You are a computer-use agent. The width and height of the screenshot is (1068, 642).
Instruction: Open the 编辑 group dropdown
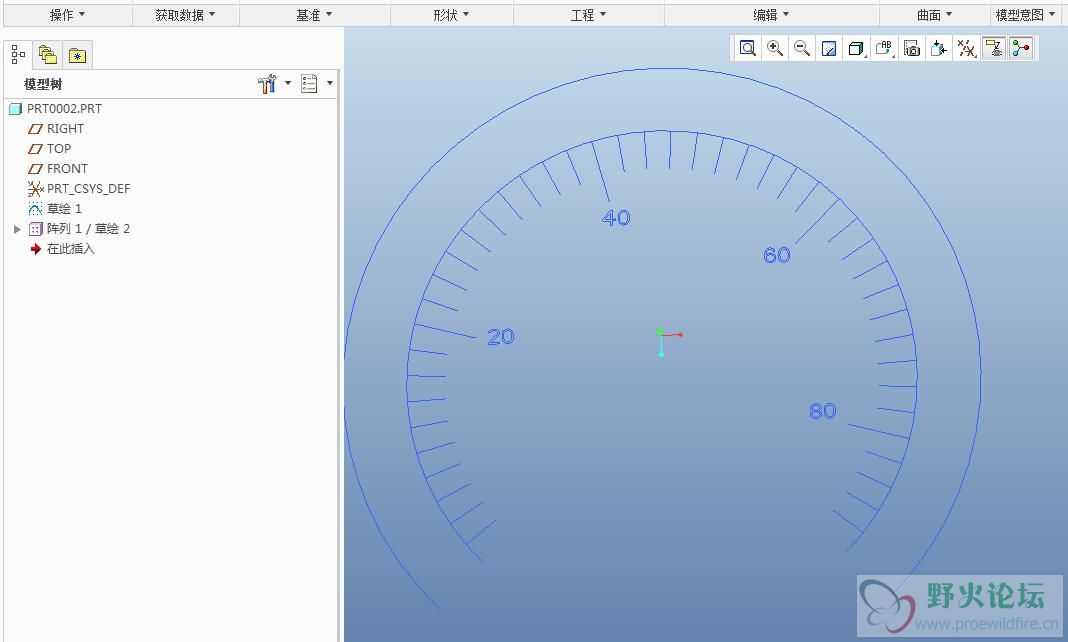point(771,15)
